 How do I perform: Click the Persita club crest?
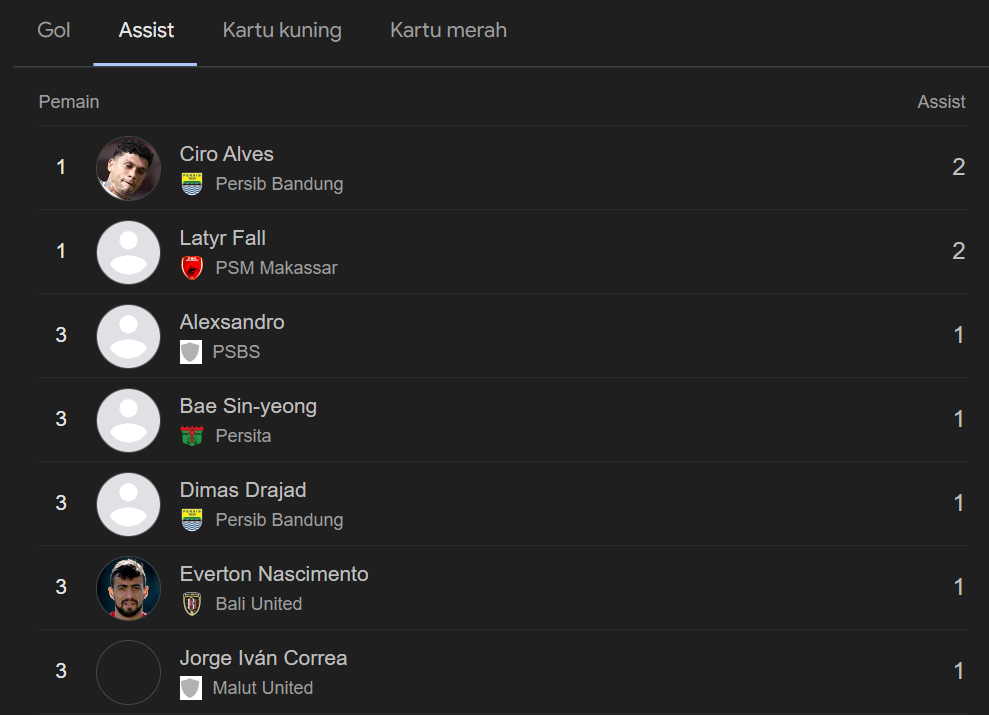tap(191, 436)
